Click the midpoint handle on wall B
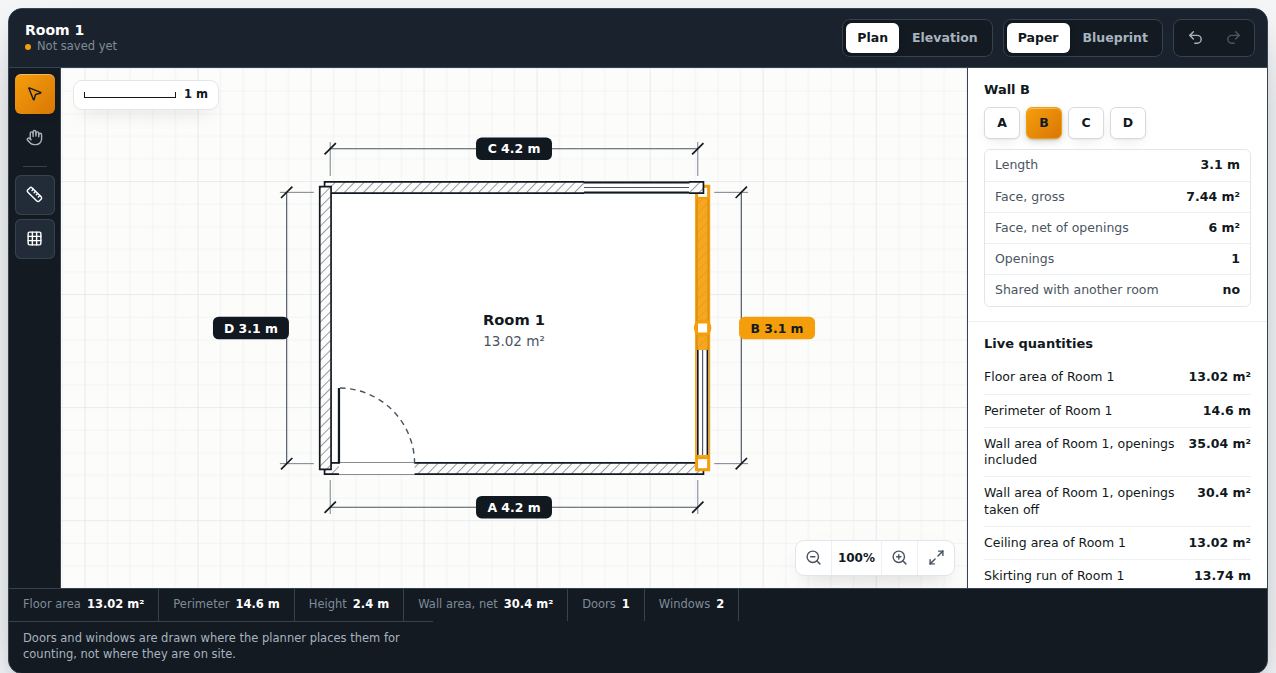This screenshot has height=673, width=1276. (x=703, y=328)
